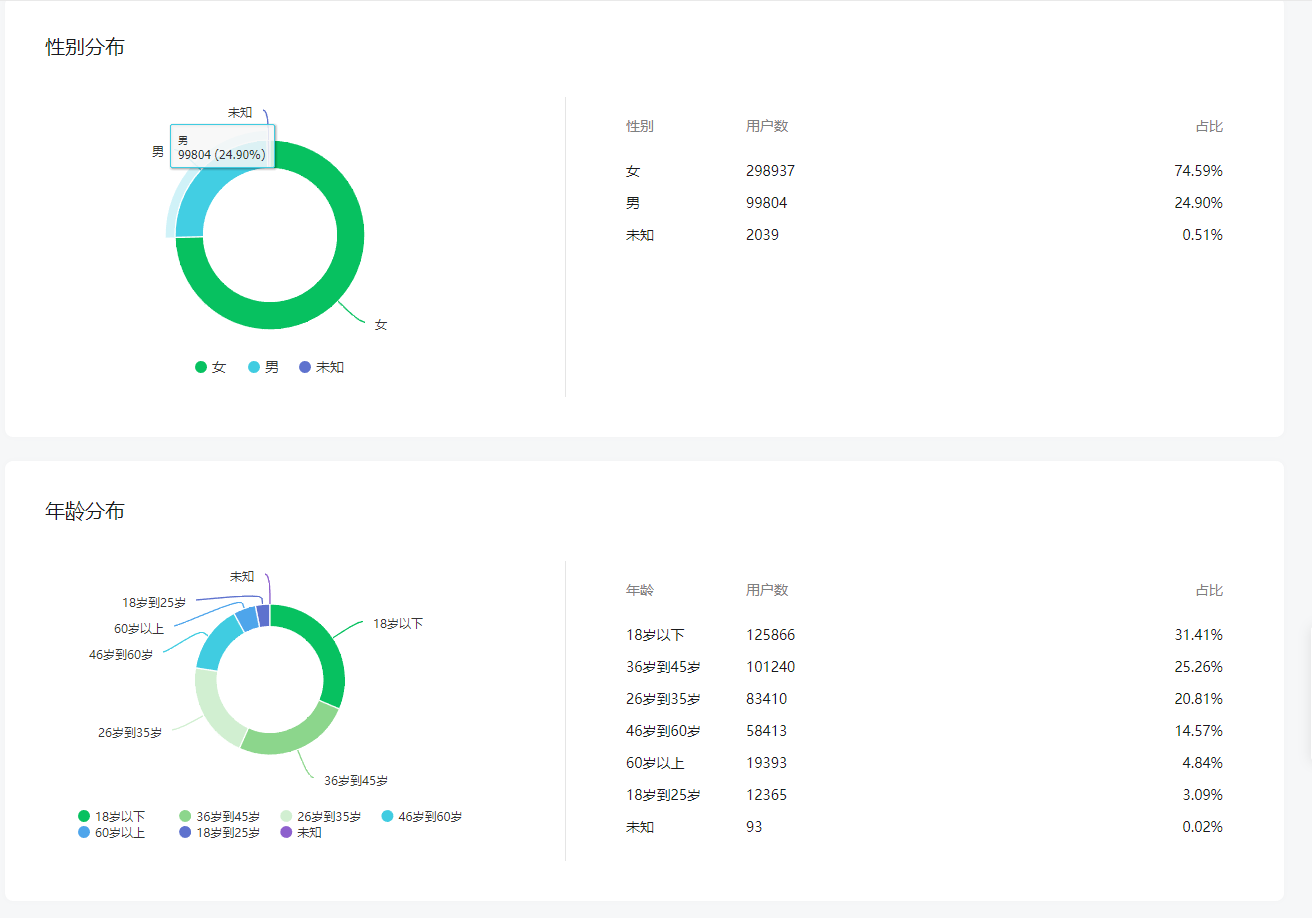The height and width of the screenshot is (918, 1312).
Task: Click the purple 未知 legend dot in age chart
Action: click(x=286, y=832)
